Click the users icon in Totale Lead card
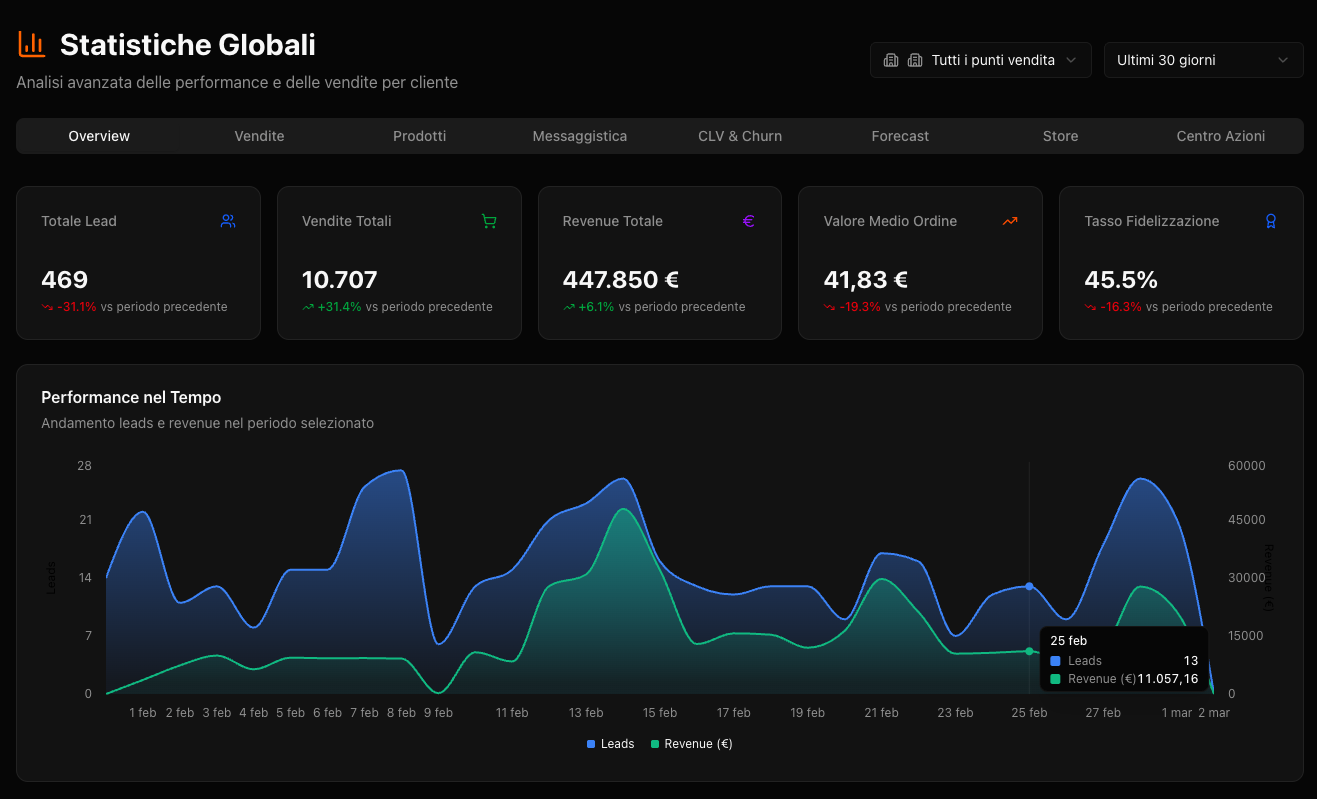This screenshot has width=1317, height=799. 228,221
